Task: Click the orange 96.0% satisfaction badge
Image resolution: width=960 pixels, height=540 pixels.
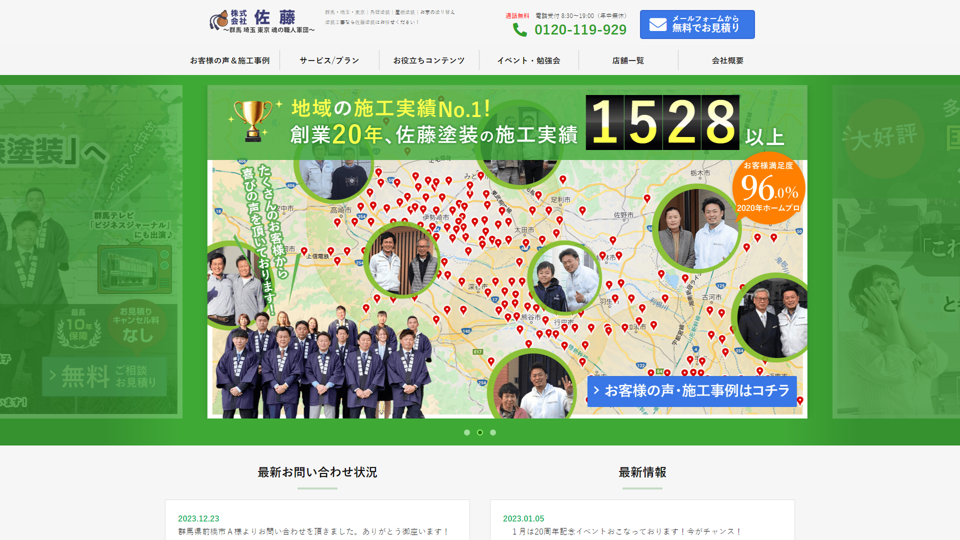Action: tap(768, 187)
